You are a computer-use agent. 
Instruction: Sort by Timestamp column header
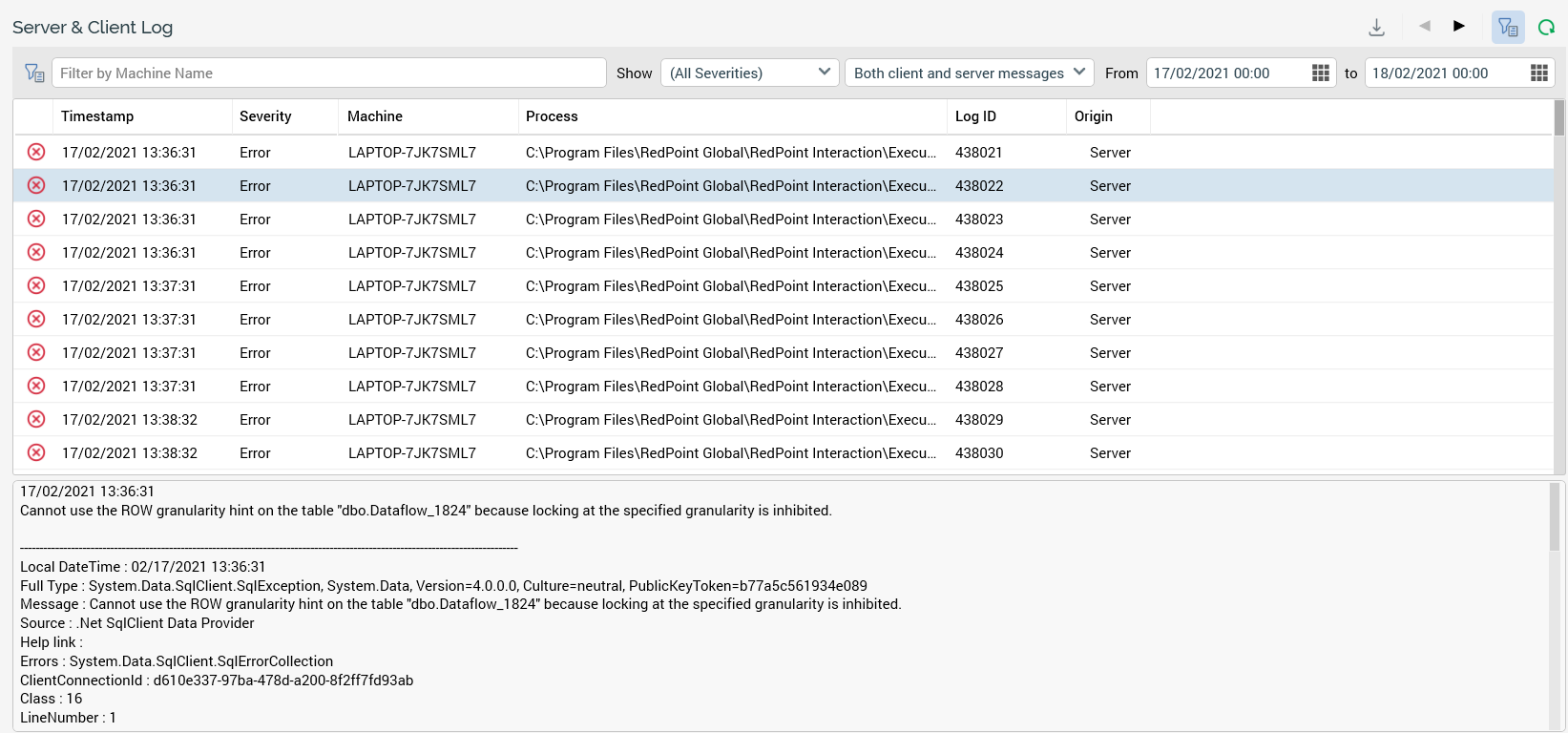click(97, 116)
